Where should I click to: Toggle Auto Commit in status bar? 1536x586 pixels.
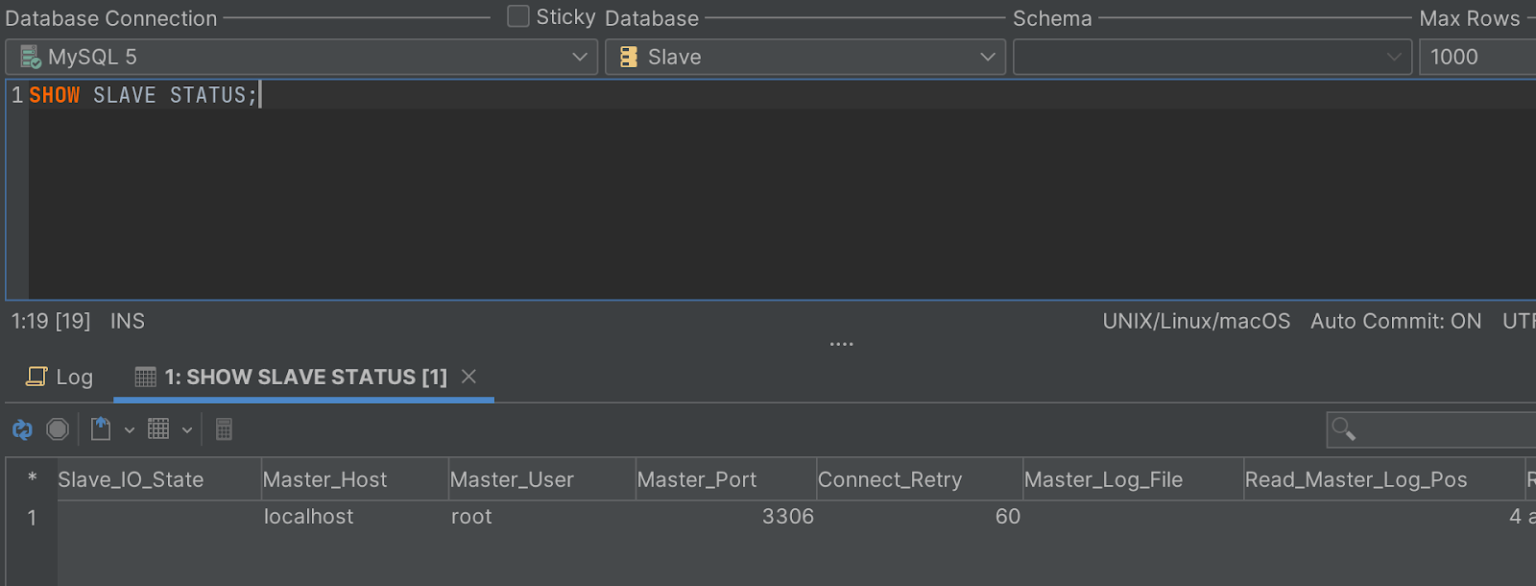[x=1396, y=321]
